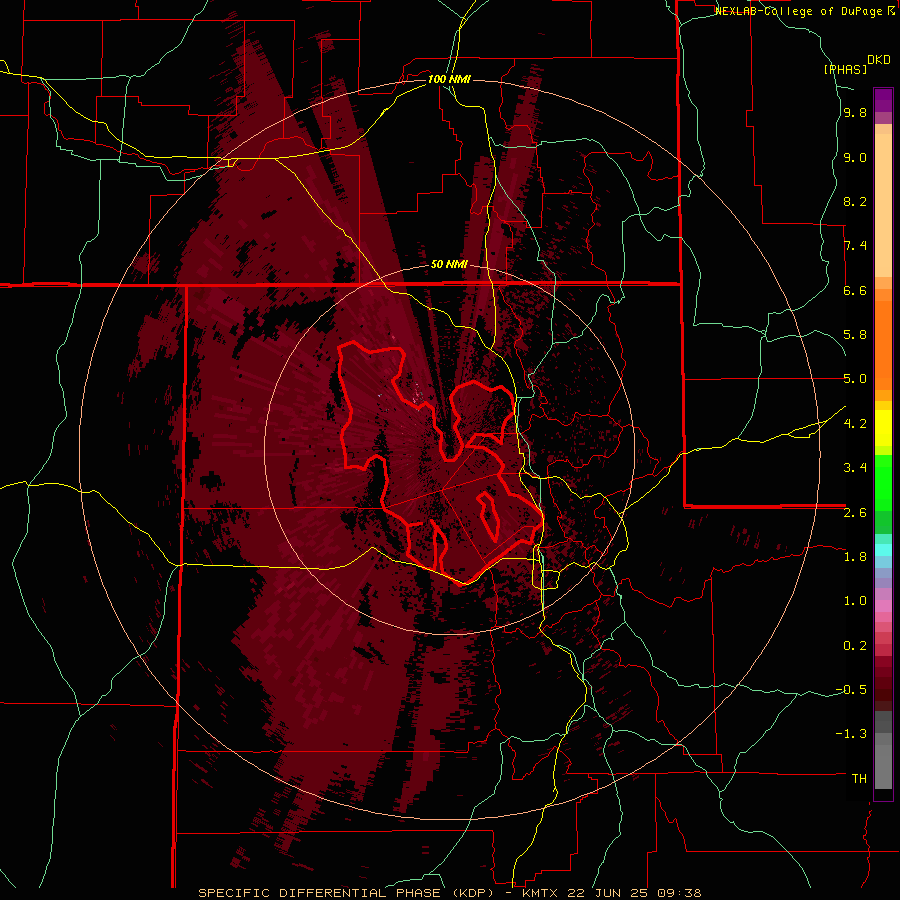
Task: Click the 1.8 scale value
Action: pos(855,556)
